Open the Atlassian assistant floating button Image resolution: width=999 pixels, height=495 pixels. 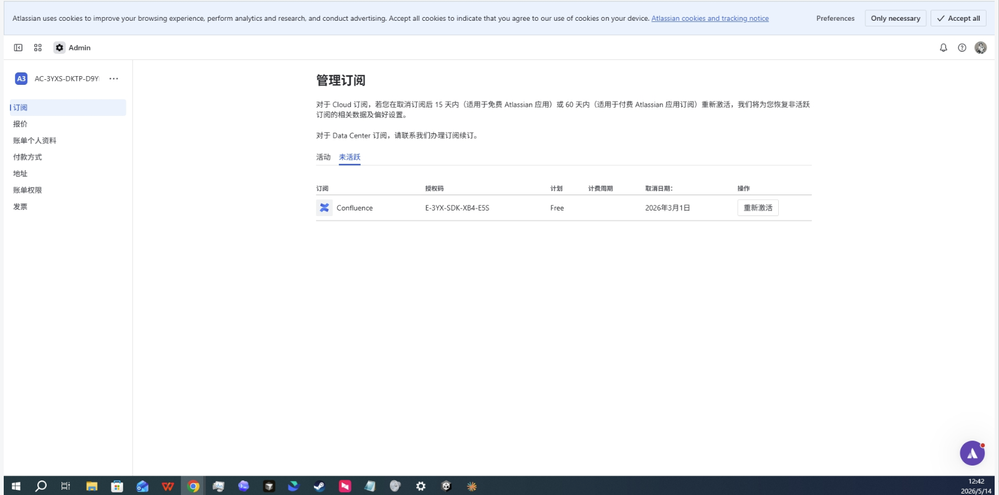click(972, 452)
